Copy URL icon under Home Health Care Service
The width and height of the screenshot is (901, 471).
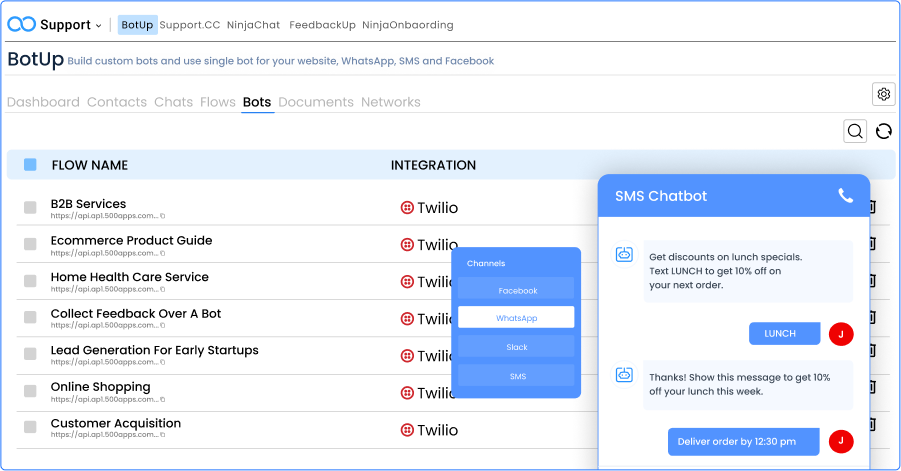[x=163, y=289]
